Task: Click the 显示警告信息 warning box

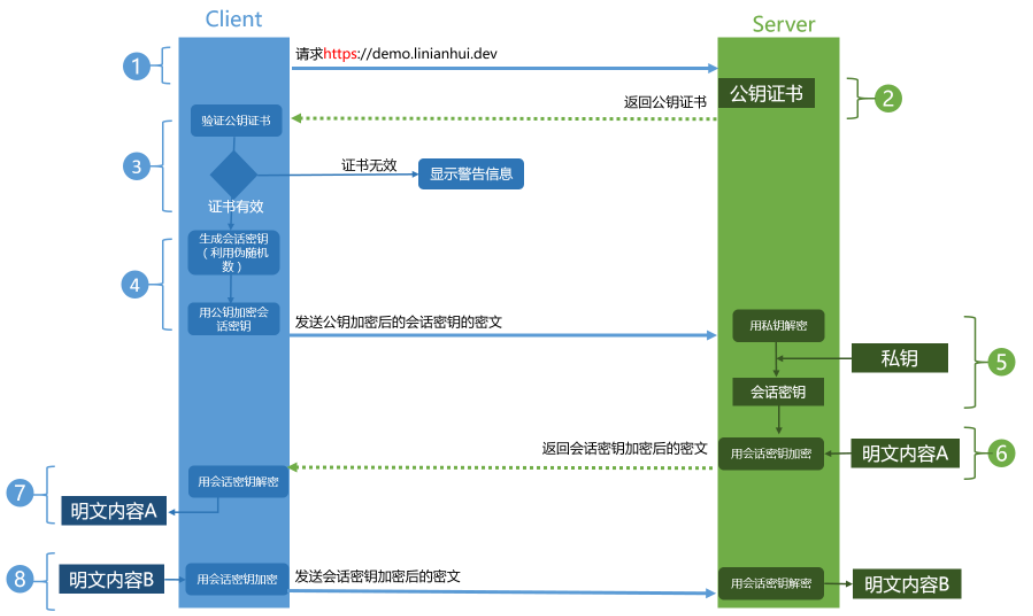Action: pos(470,174)
